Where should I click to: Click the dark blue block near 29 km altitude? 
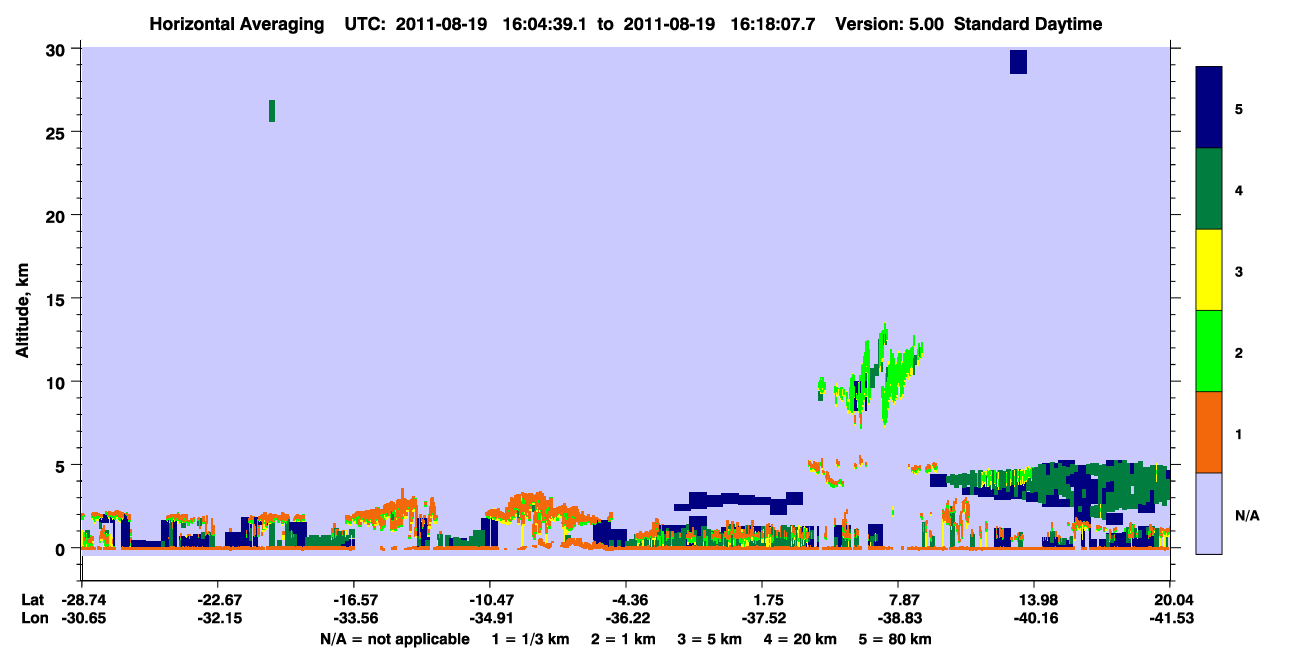1018,62
